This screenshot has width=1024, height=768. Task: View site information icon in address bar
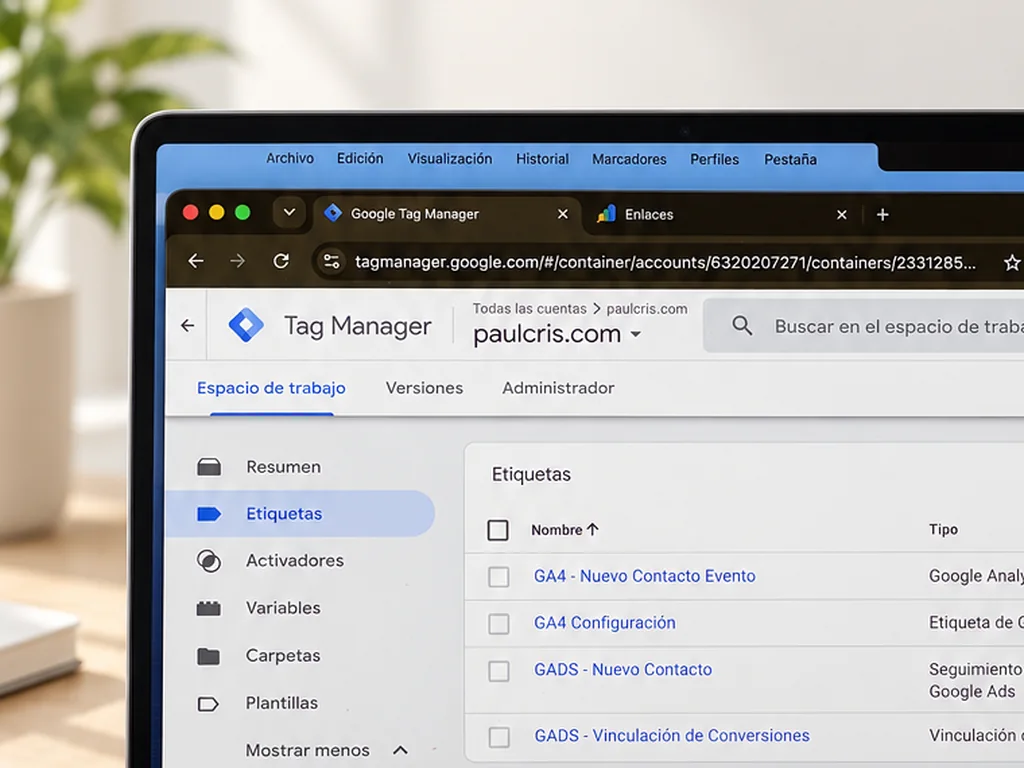(x=332, y=262)
